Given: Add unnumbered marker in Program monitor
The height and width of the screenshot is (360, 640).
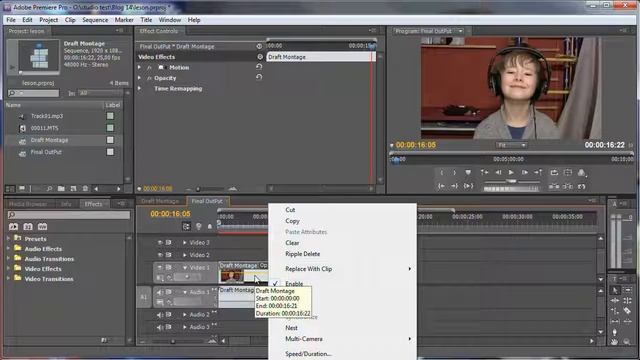Looking at the screenshot, I should (468, 173).
